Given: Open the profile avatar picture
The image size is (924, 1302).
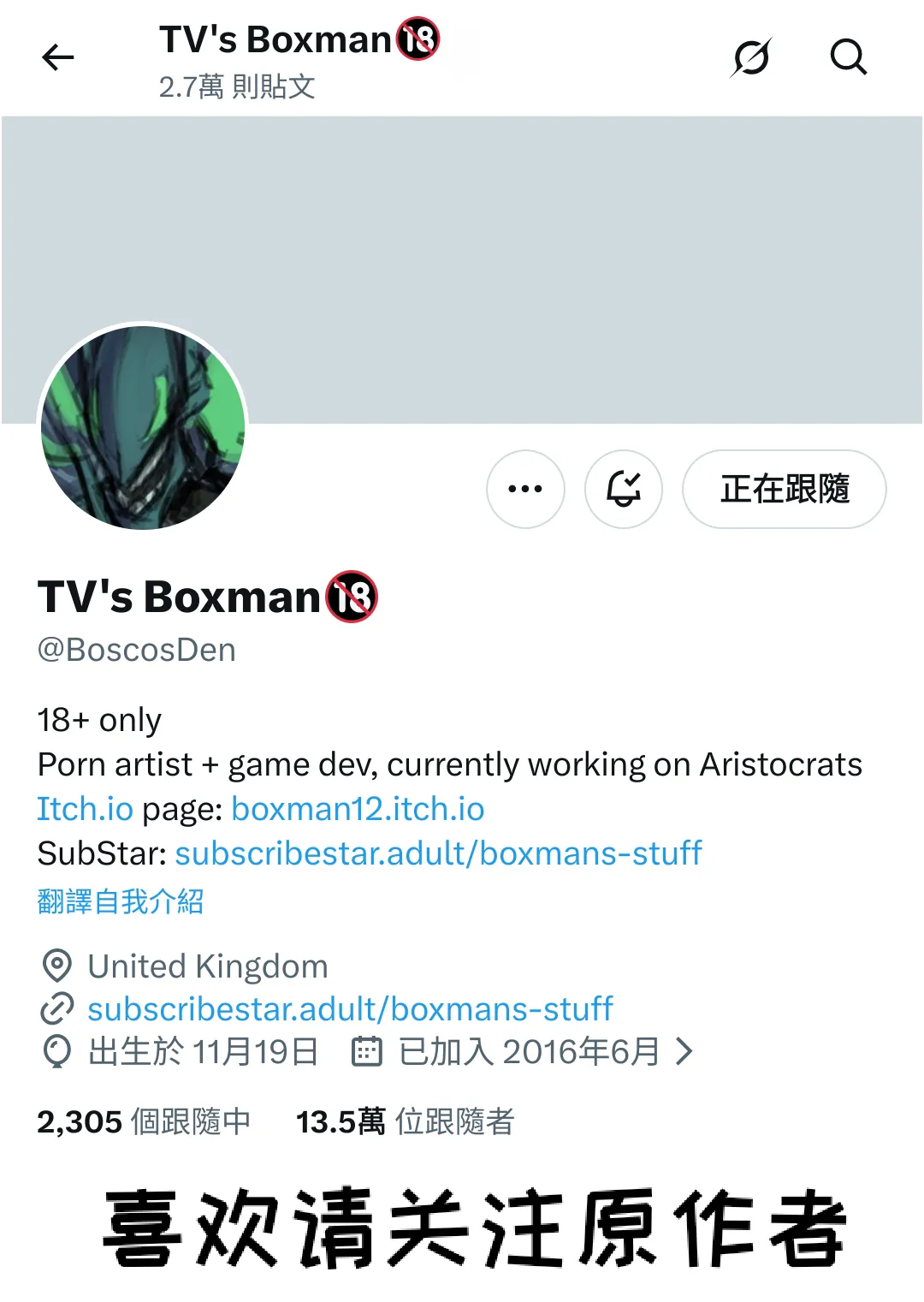Looking at the screenshot, I should [x=143, y=427].
